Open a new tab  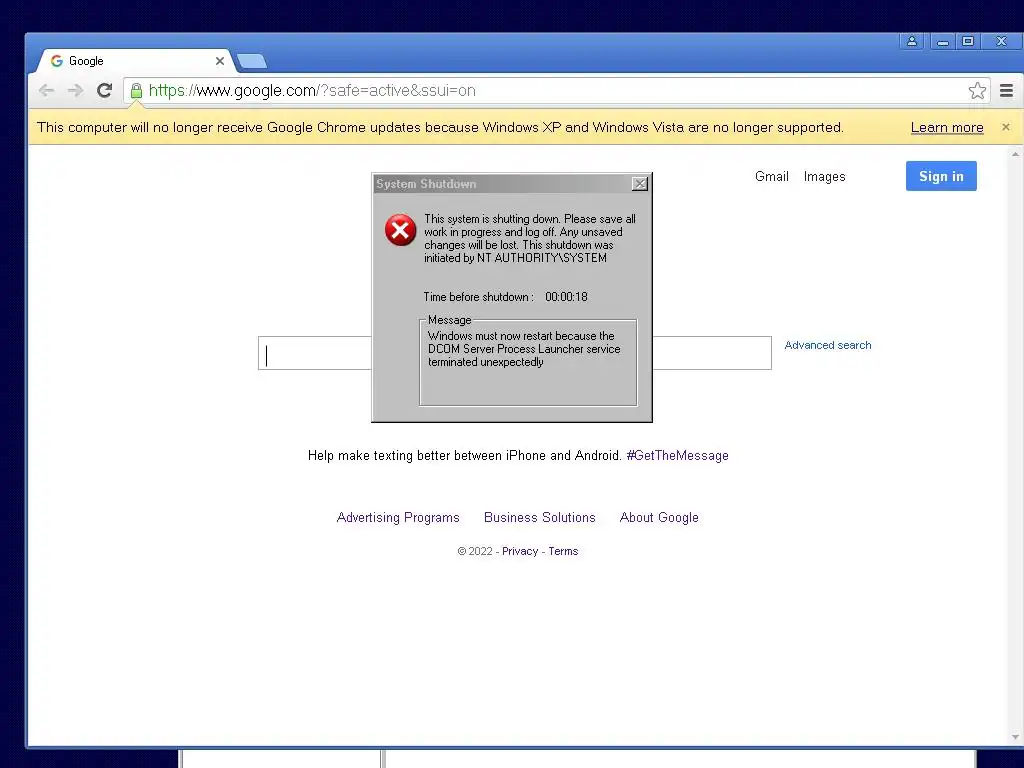(251, 61)
